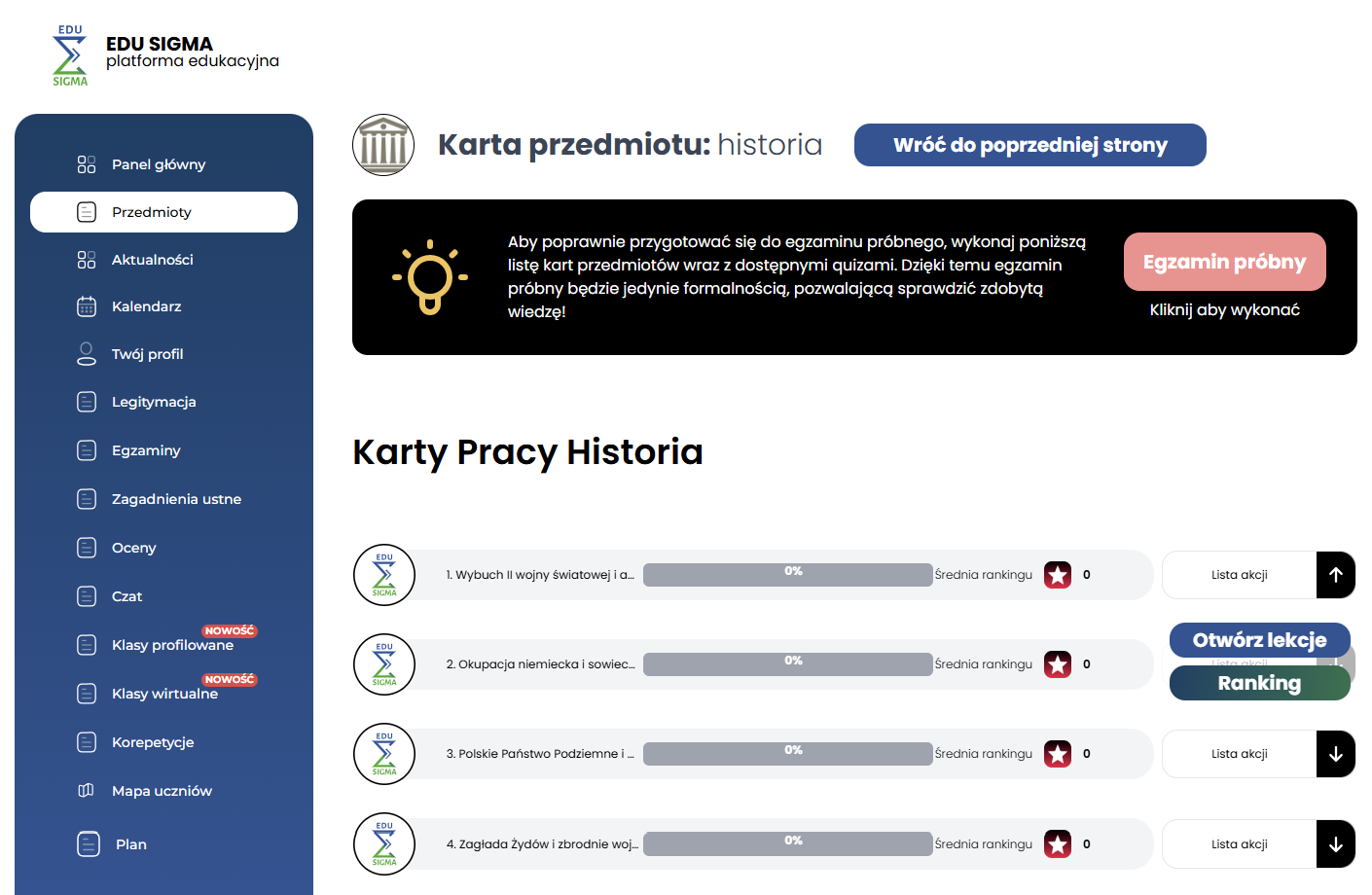Screen dimensions: 1372x895
Task: Click the star ranking icon for lesson 1
Action: click(x=1058, y=575)
